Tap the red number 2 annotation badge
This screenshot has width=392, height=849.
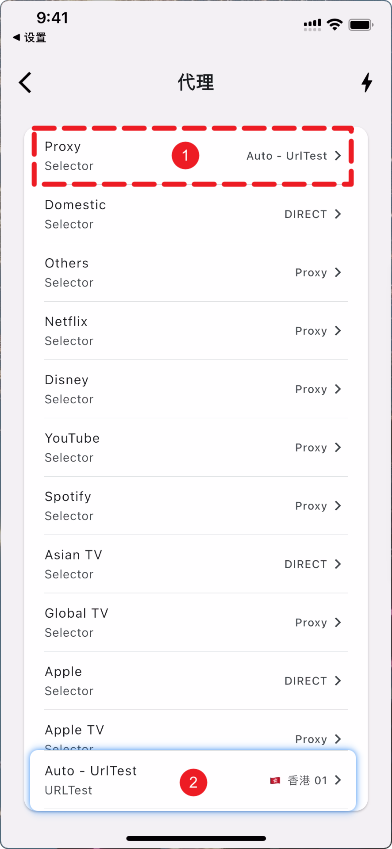point(193,782)
